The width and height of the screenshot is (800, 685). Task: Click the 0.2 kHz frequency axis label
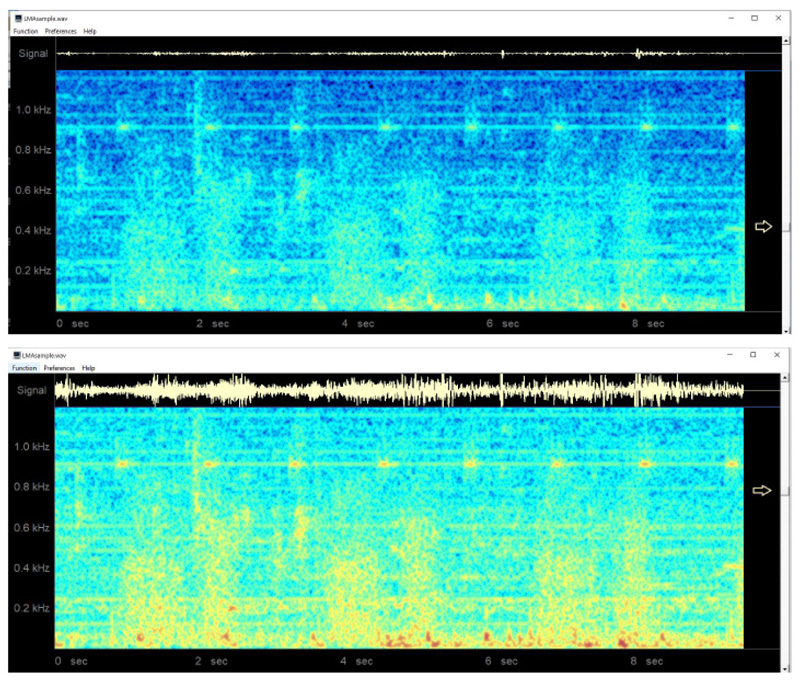pos(32,270)
